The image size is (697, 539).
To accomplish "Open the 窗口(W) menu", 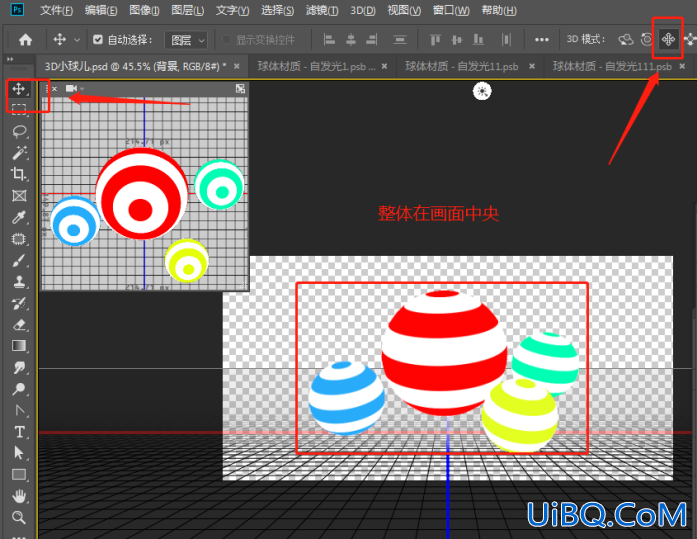I will [x=451, y=10].
